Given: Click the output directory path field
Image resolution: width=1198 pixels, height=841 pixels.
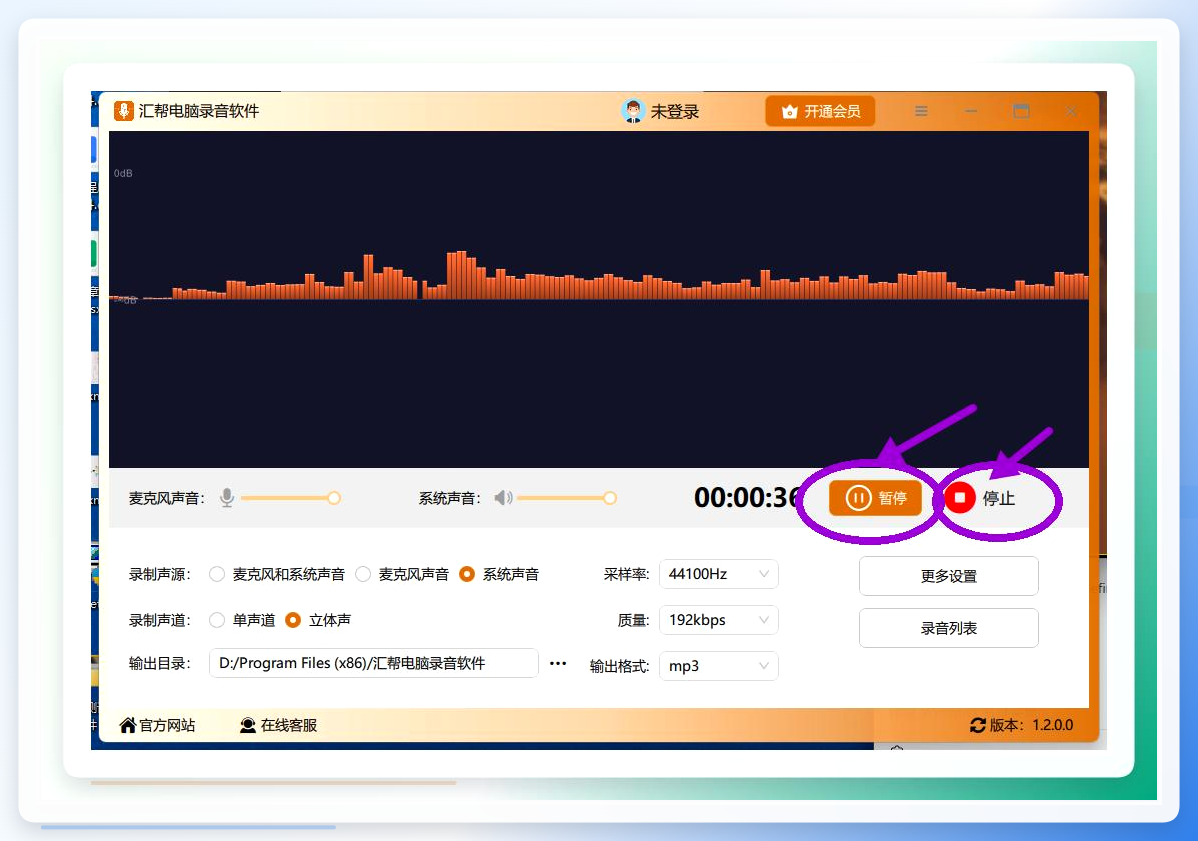Looking at the screenshot, I should coord(374,663).
